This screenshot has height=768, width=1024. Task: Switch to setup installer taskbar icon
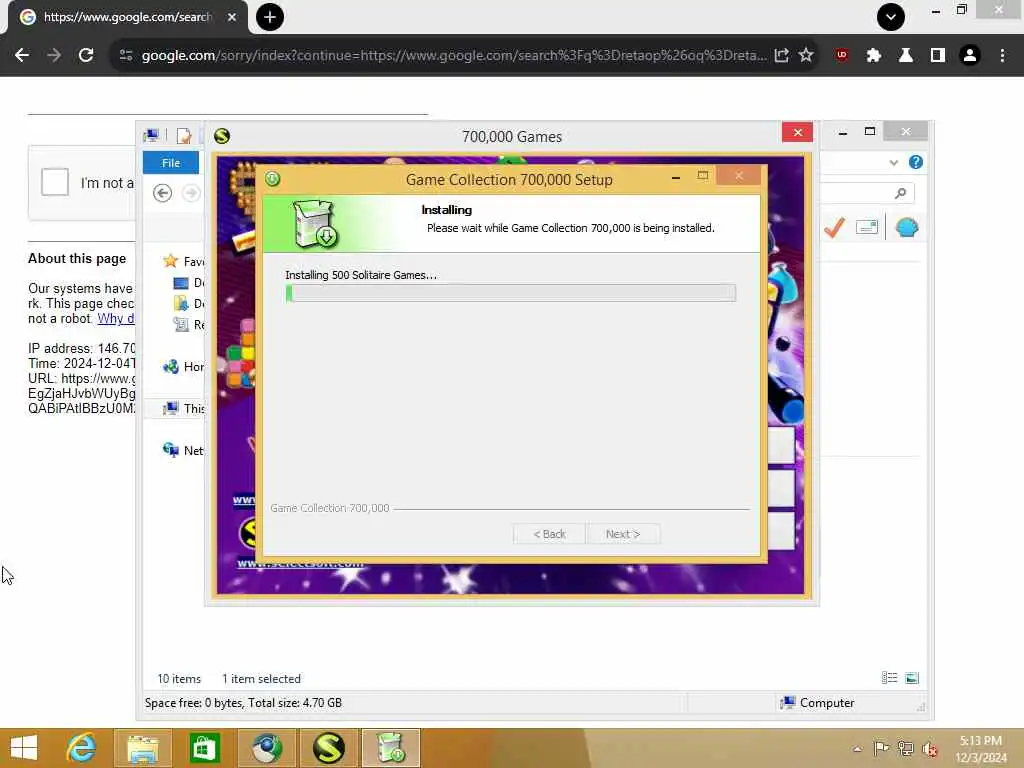[x=391, y=748]
